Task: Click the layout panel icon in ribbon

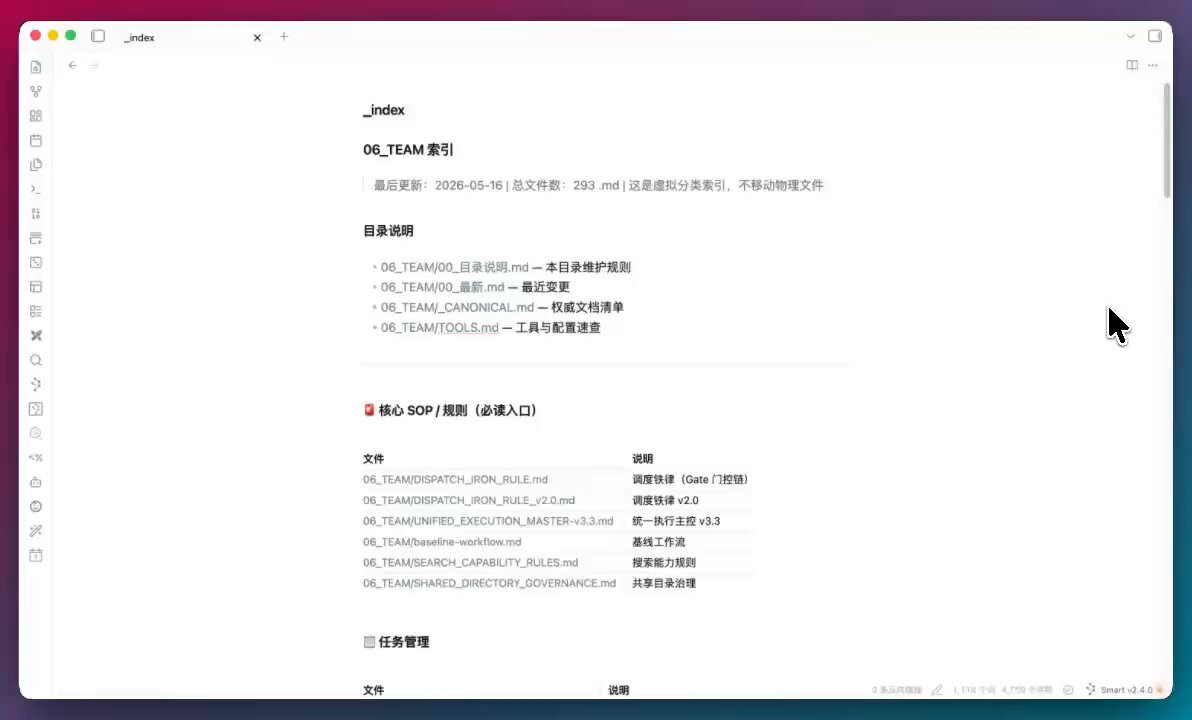Action: 36,287
